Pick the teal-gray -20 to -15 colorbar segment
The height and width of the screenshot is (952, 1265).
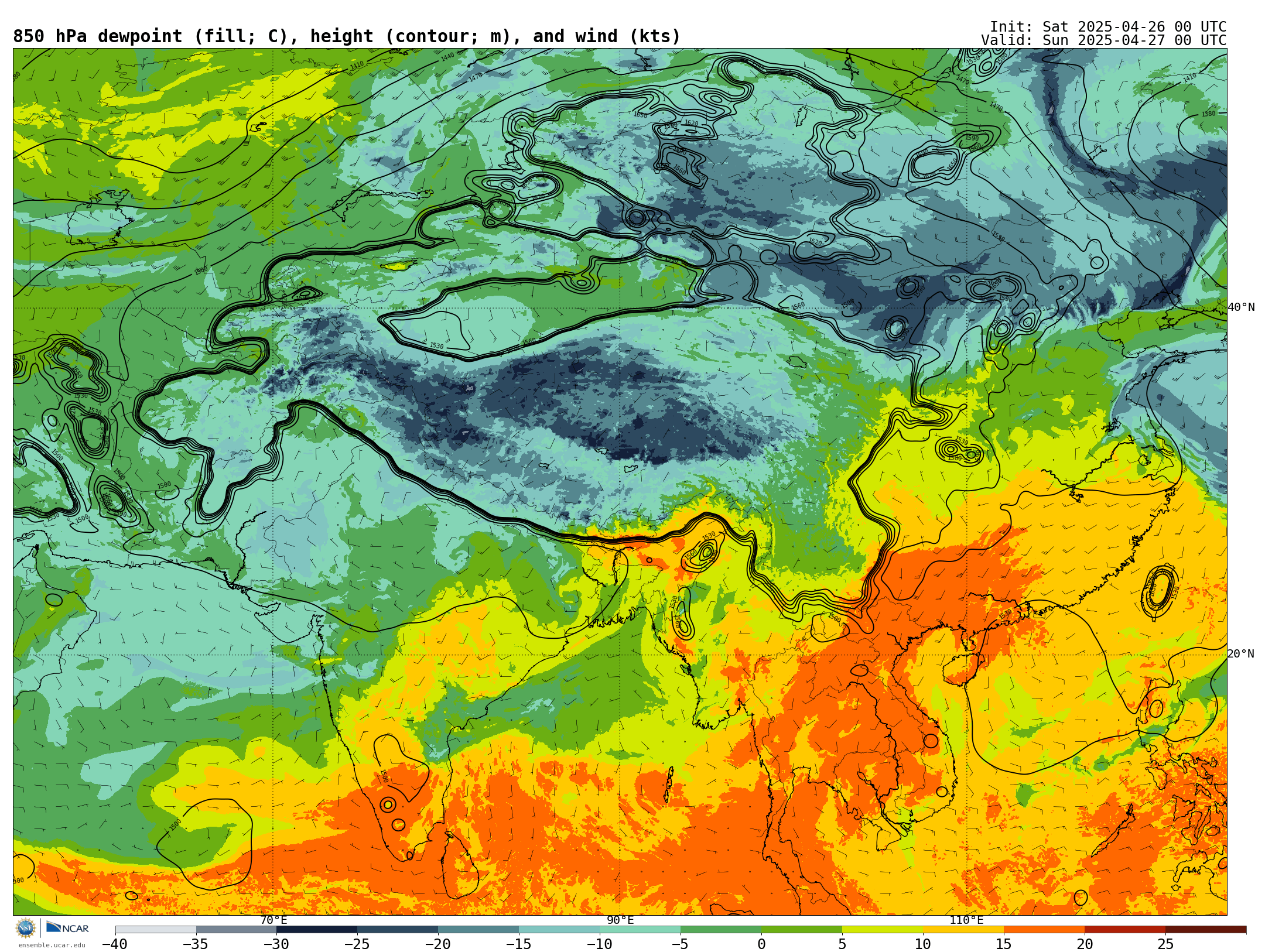(479, 930)
